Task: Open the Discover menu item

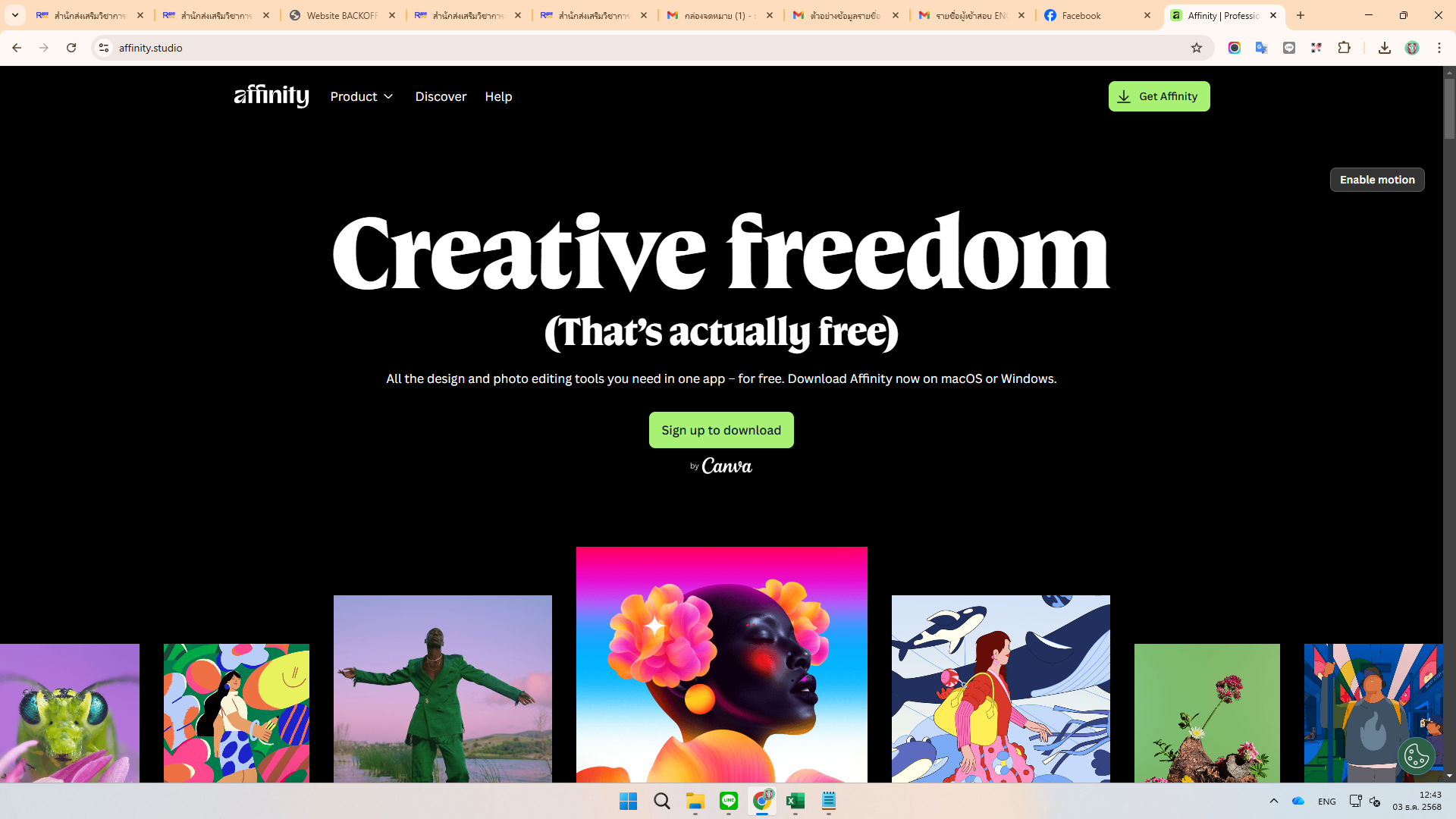Action: pyautogui.click(x=441, y=96)
